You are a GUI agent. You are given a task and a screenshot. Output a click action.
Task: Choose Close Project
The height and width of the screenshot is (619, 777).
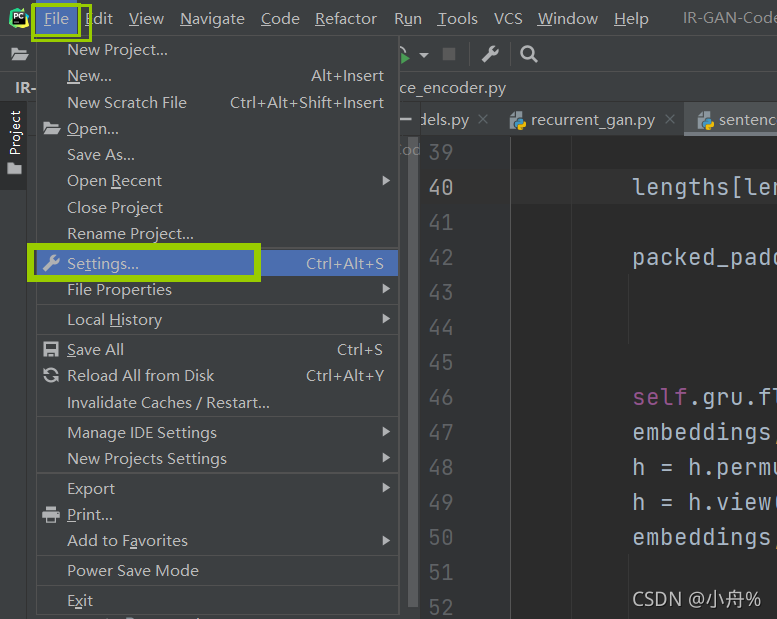coord(217,208)
